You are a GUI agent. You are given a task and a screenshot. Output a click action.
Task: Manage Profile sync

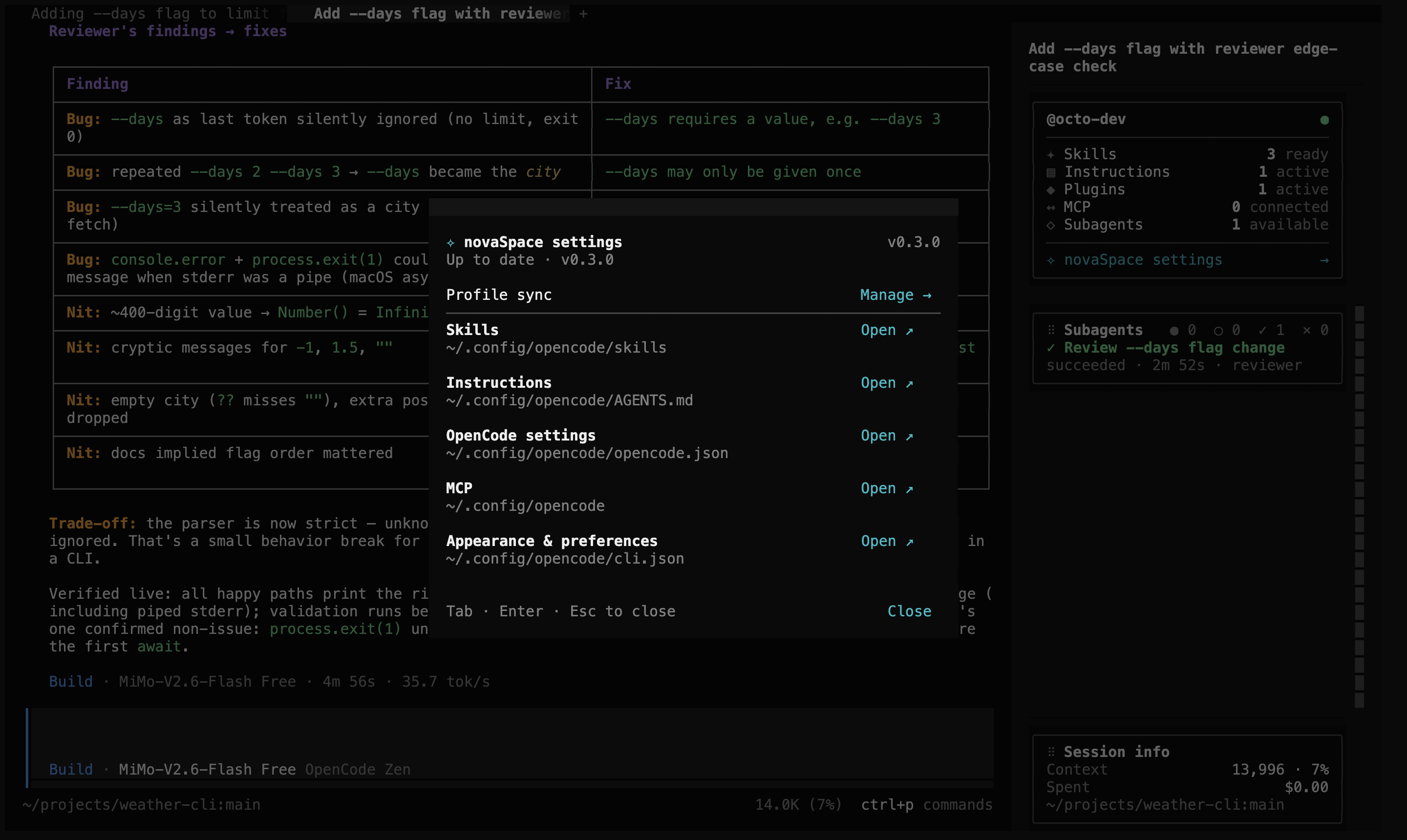(895, 295)
